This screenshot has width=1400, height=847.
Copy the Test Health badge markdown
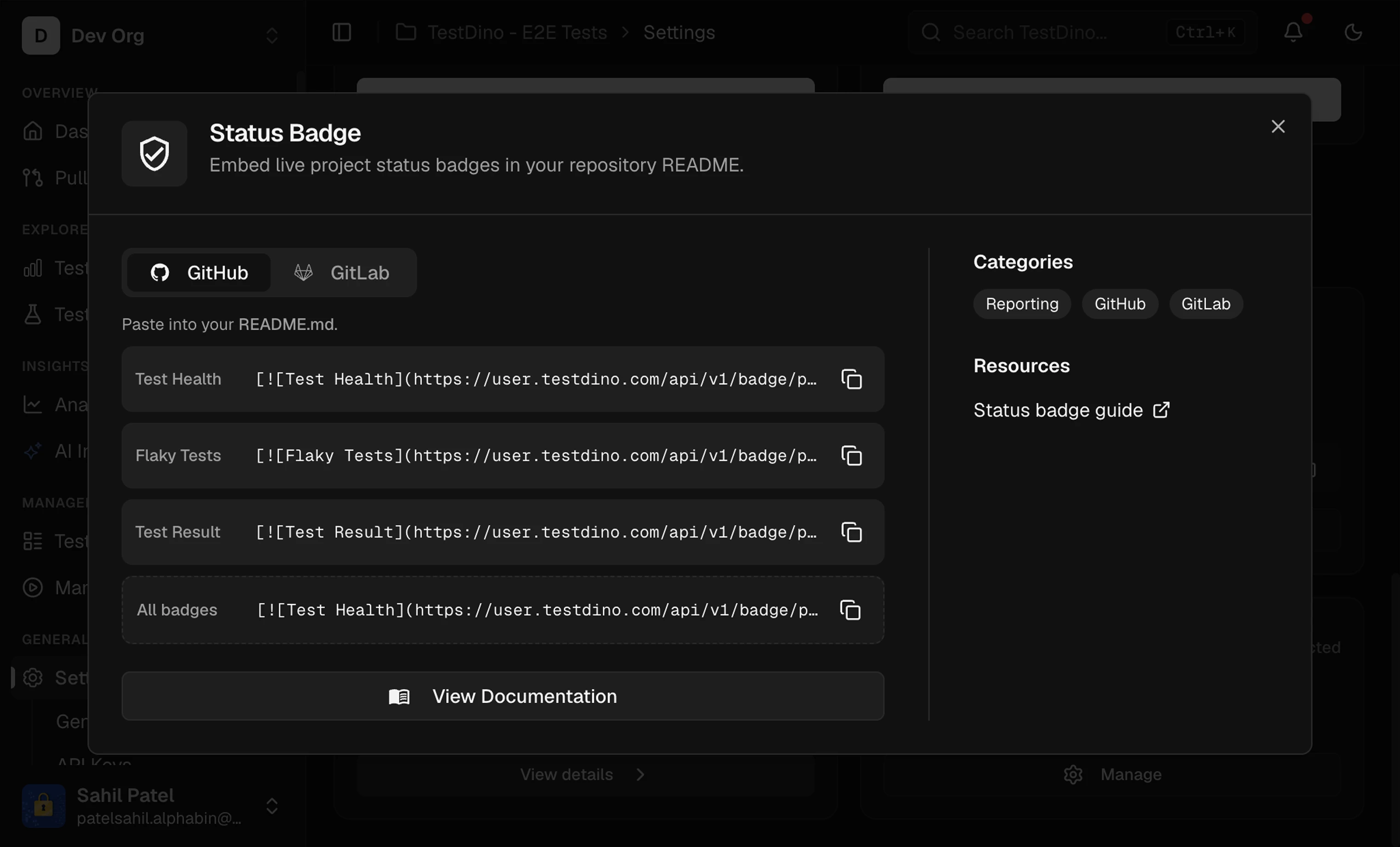click(x=851, y=379)
